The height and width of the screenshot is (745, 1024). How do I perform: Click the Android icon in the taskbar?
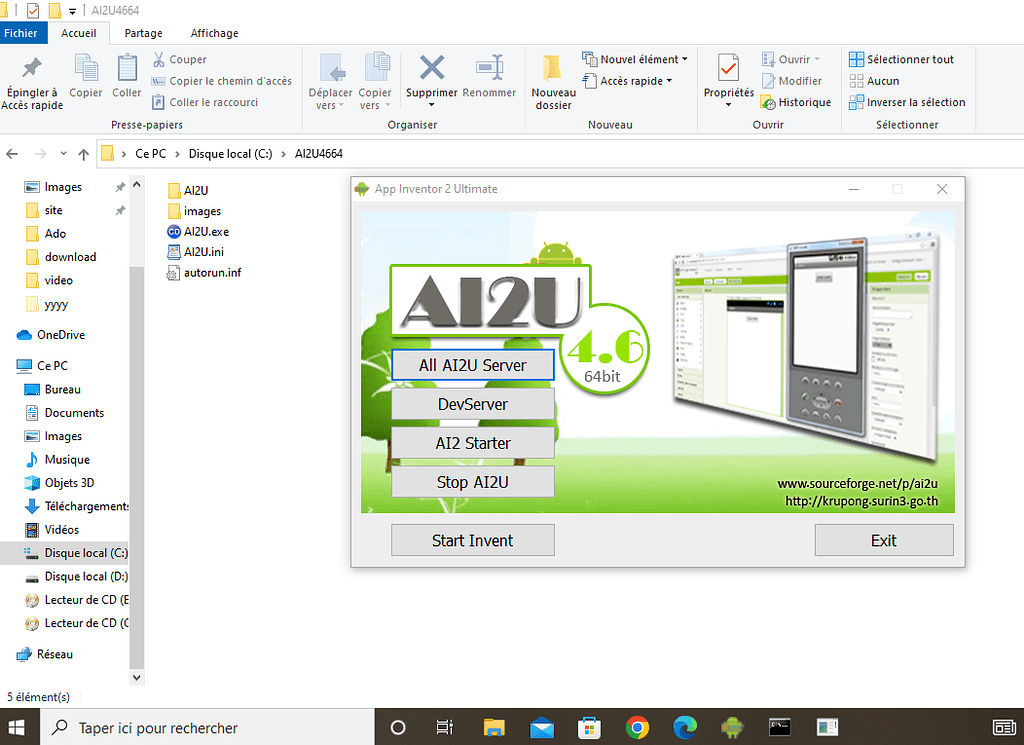[x=733, y=727]
